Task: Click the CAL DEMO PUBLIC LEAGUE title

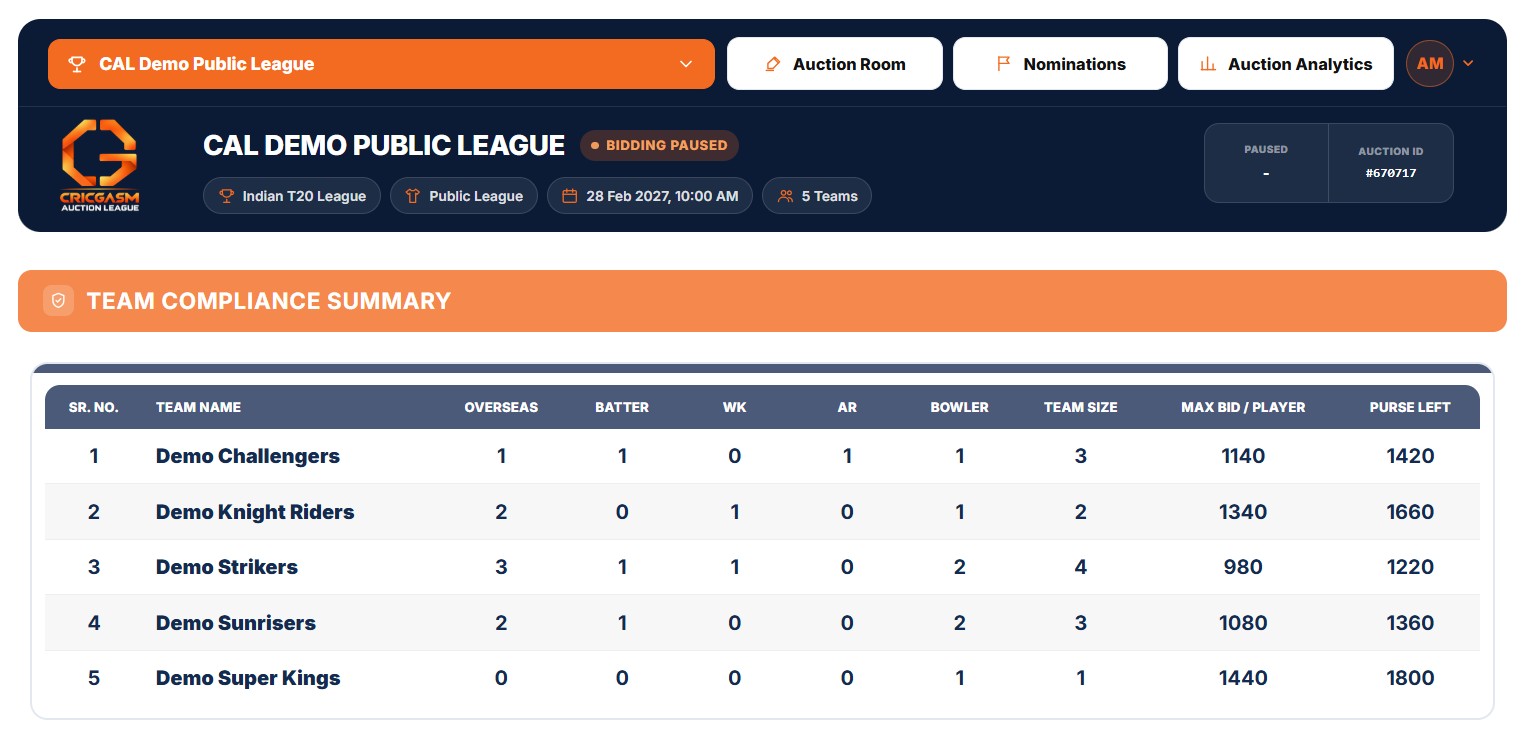Action: click(384, 145)
